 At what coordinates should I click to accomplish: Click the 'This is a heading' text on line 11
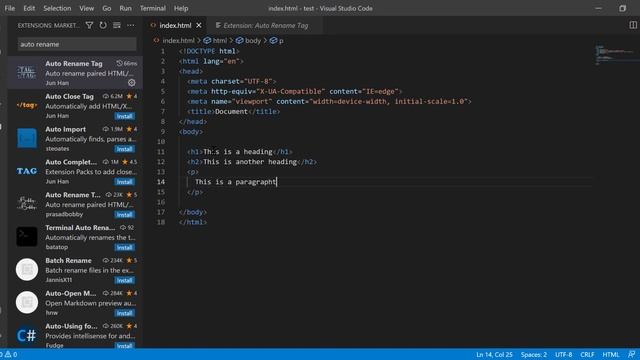tap(238, 151)
